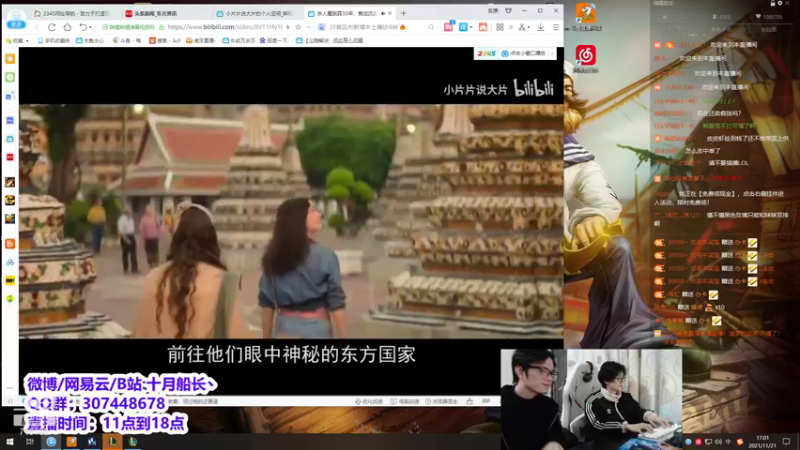Expand the translate extension dropdown arrow
Image resolution: width=800 pixels, height=450 pixels.
[470, 28]
